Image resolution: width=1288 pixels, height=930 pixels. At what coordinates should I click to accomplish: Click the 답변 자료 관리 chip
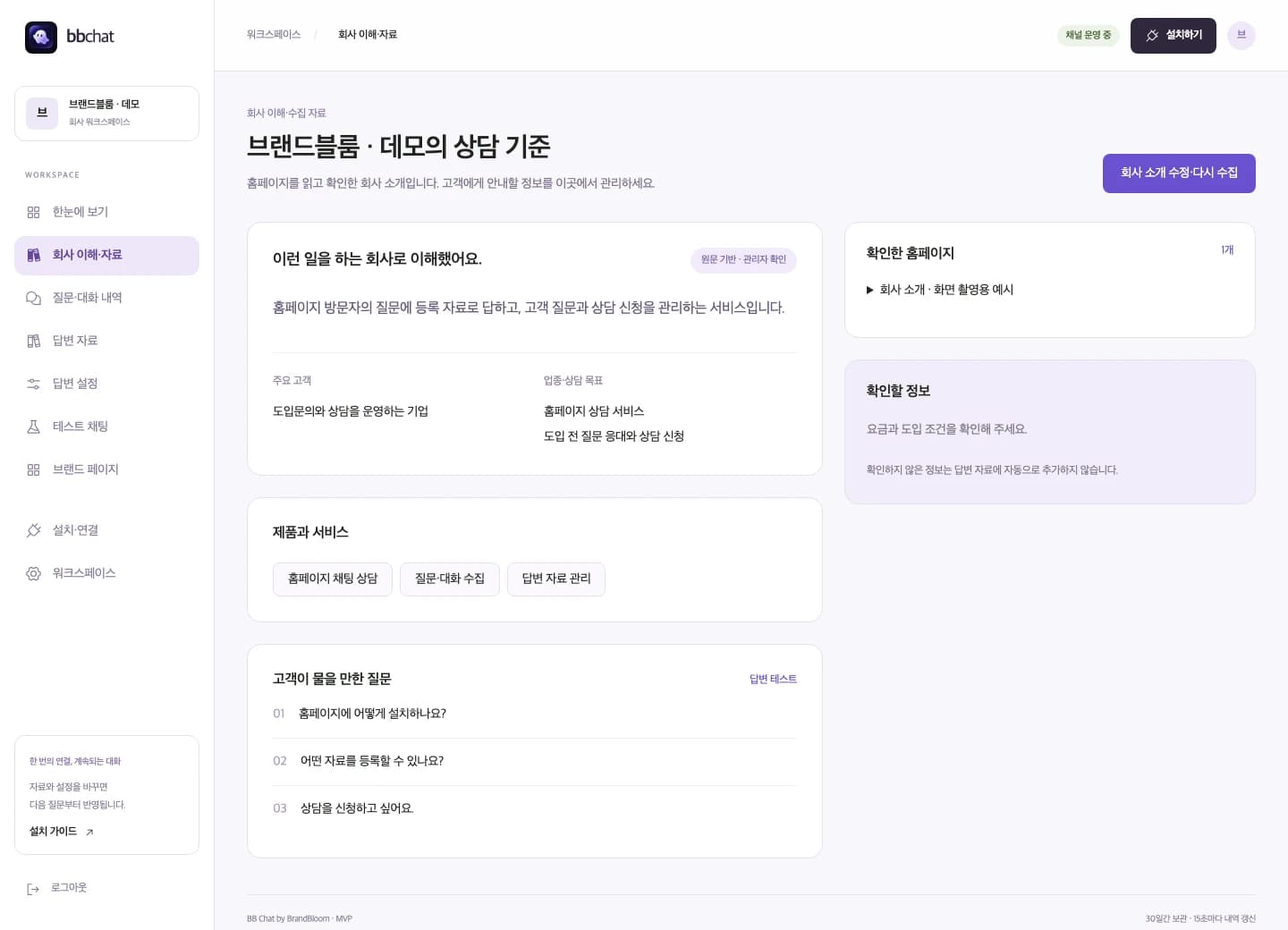(556, 579)
